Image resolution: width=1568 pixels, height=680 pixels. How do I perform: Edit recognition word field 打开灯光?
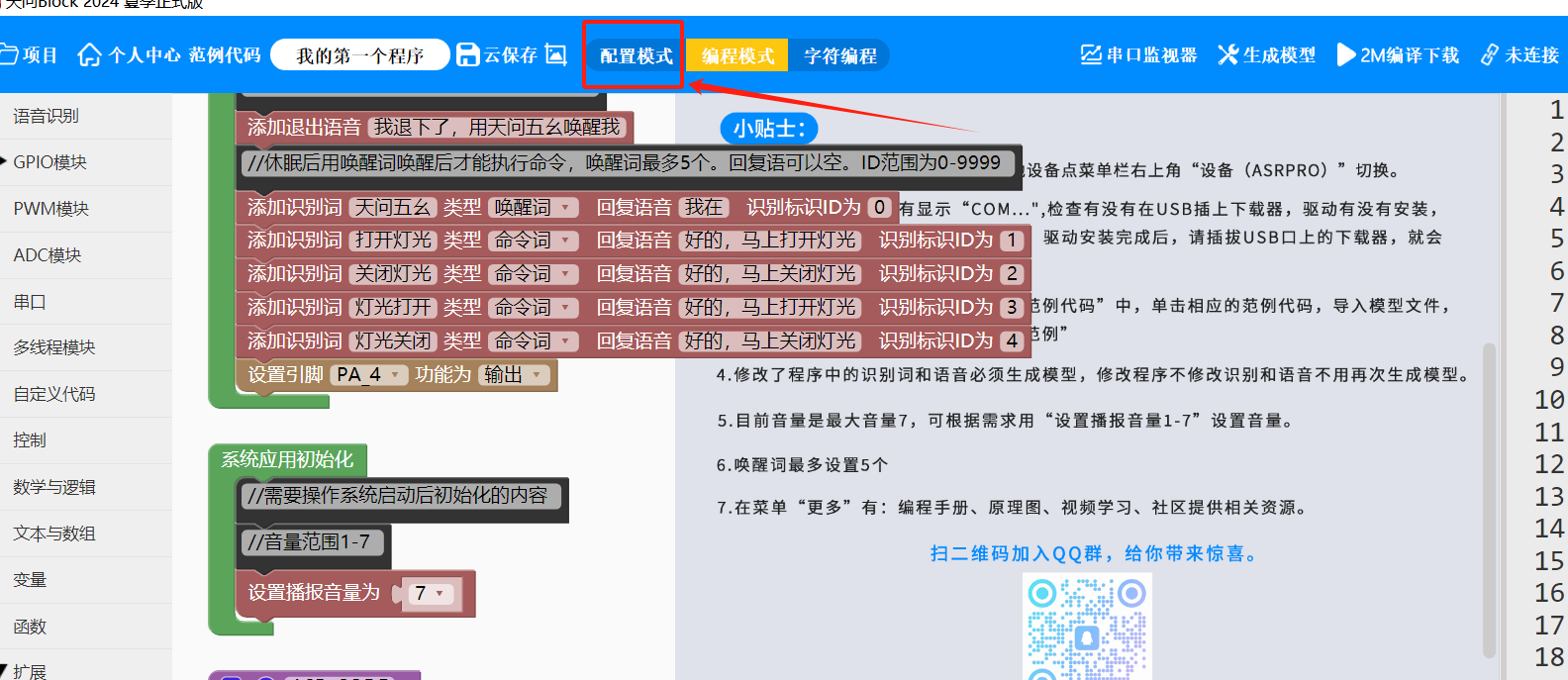coord(393,241)
